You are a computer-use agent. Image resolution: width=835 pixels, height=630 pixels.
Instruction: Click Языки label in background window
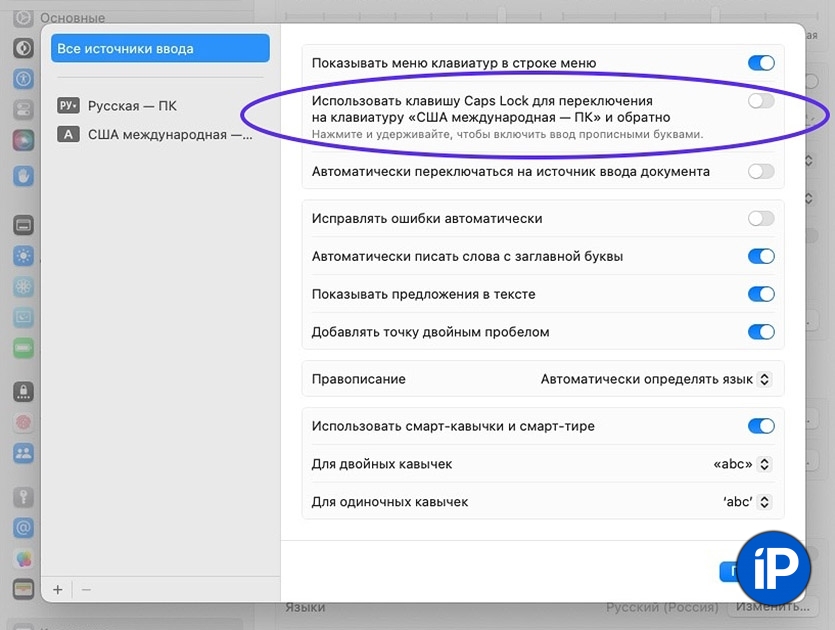coord(305,607)
